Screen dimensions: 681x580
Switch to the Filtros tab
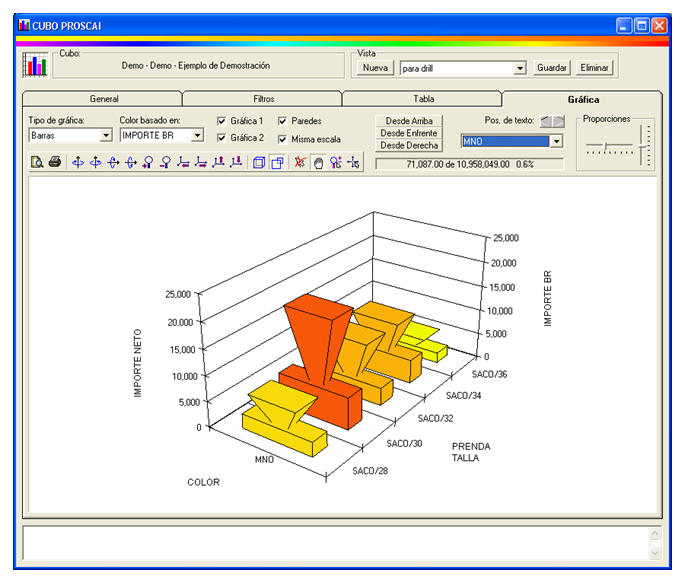click(x=264, y=99)
